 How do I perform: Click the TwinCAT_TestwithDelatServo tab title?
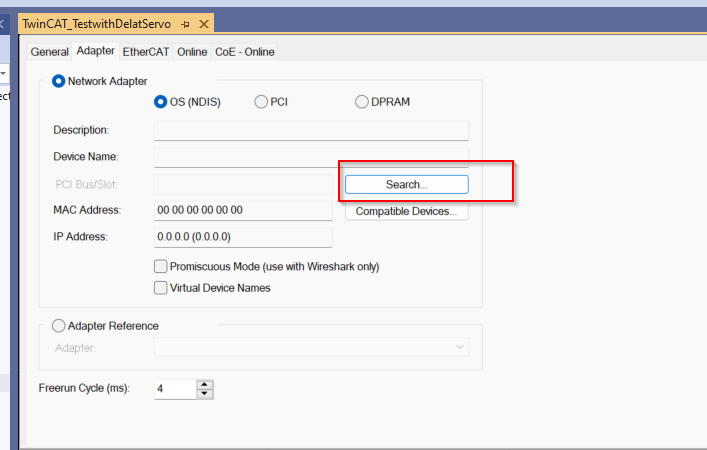point(96,24)
